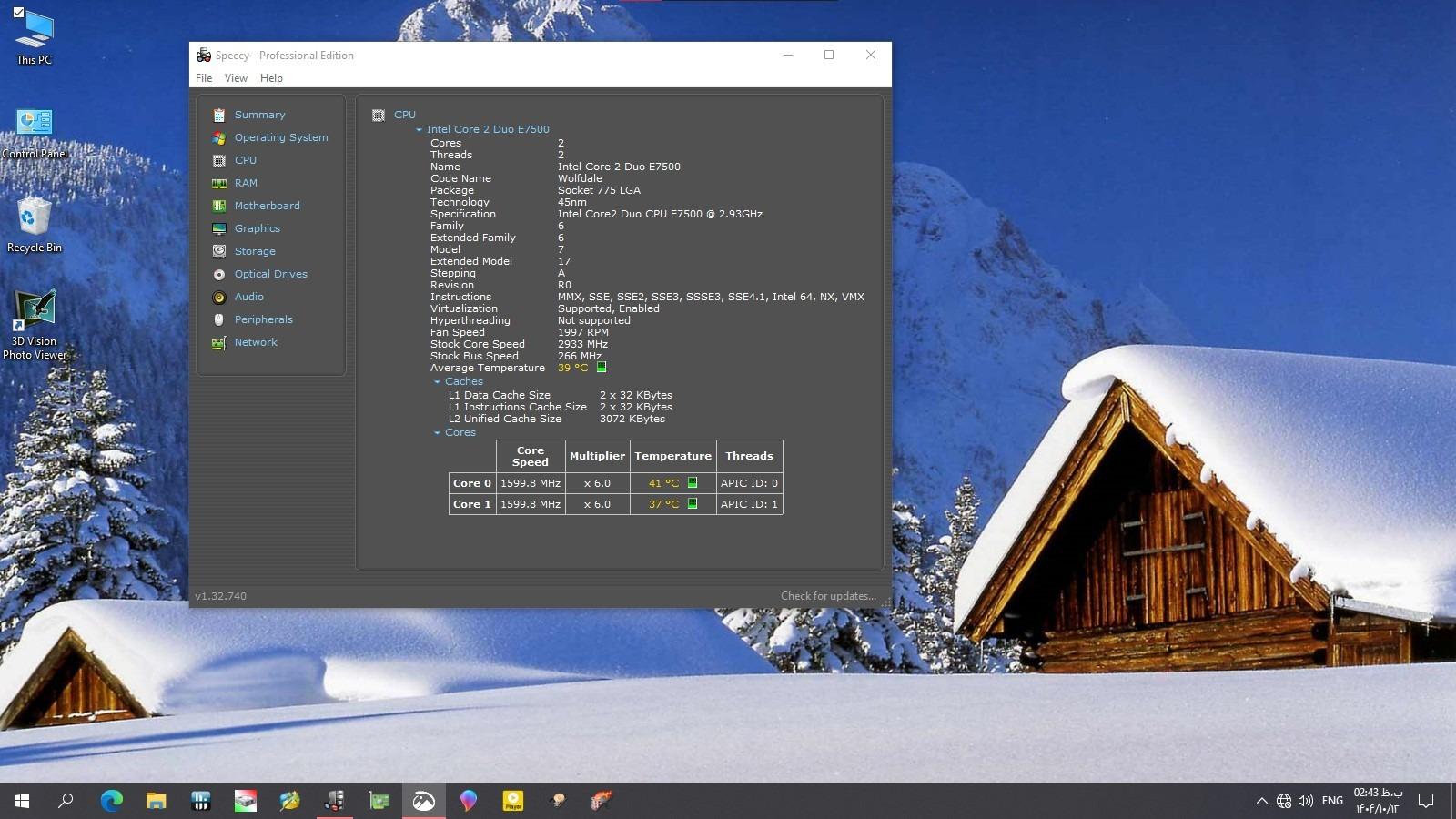Screen dimensions: 1456x819
Task: Click the average temperature green indicator
Action: [x=602, y=368]
